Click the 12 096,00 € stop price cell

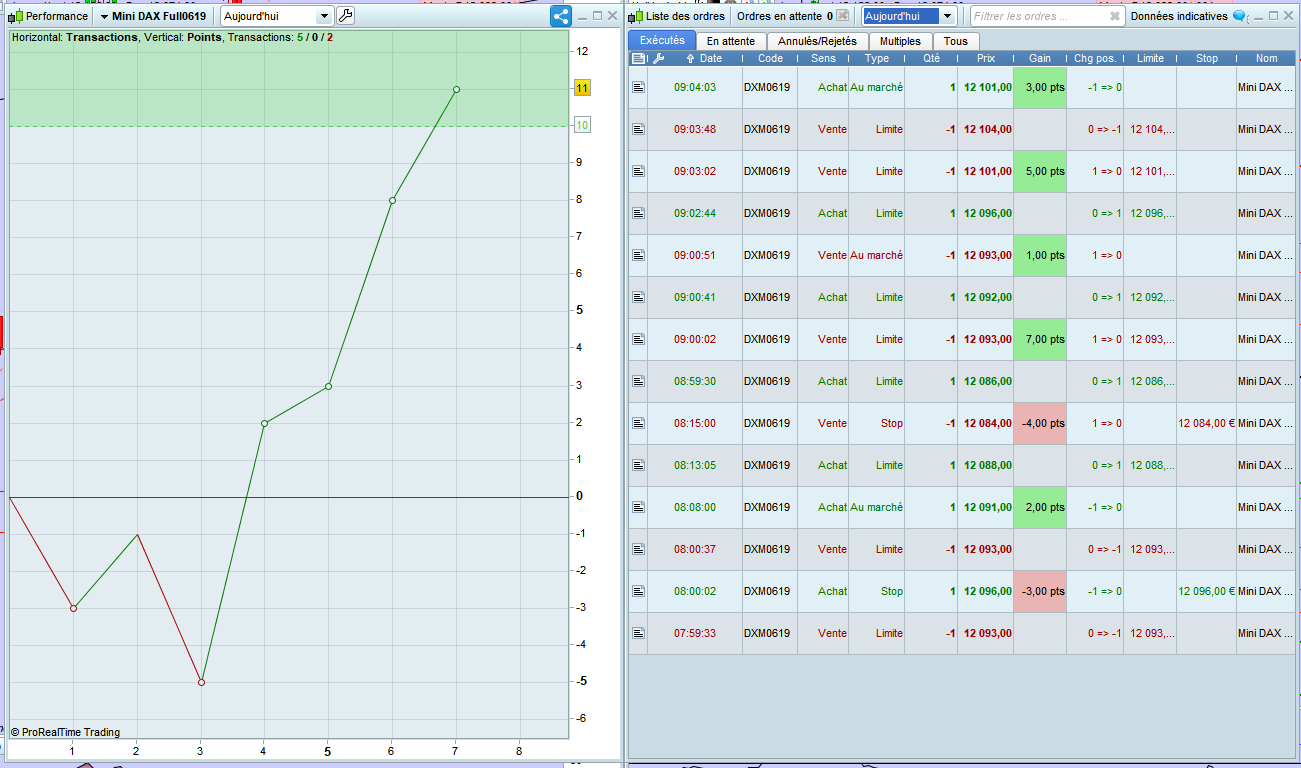pyautogui.click(x=1206, y=591)
